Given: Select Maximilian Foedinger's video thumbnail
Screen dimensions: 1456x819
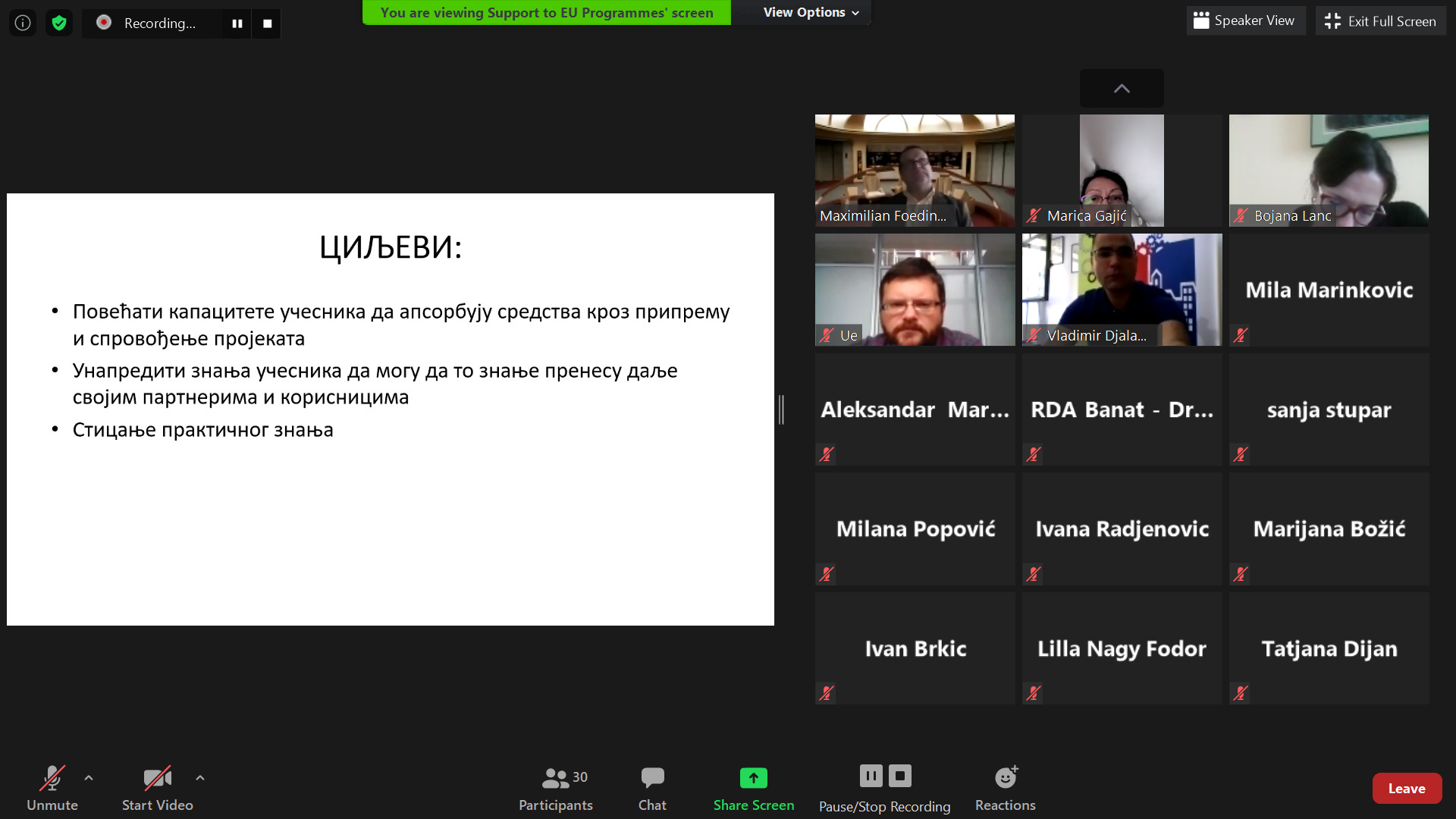Looking at the screenshot, I should click(915, 170).
